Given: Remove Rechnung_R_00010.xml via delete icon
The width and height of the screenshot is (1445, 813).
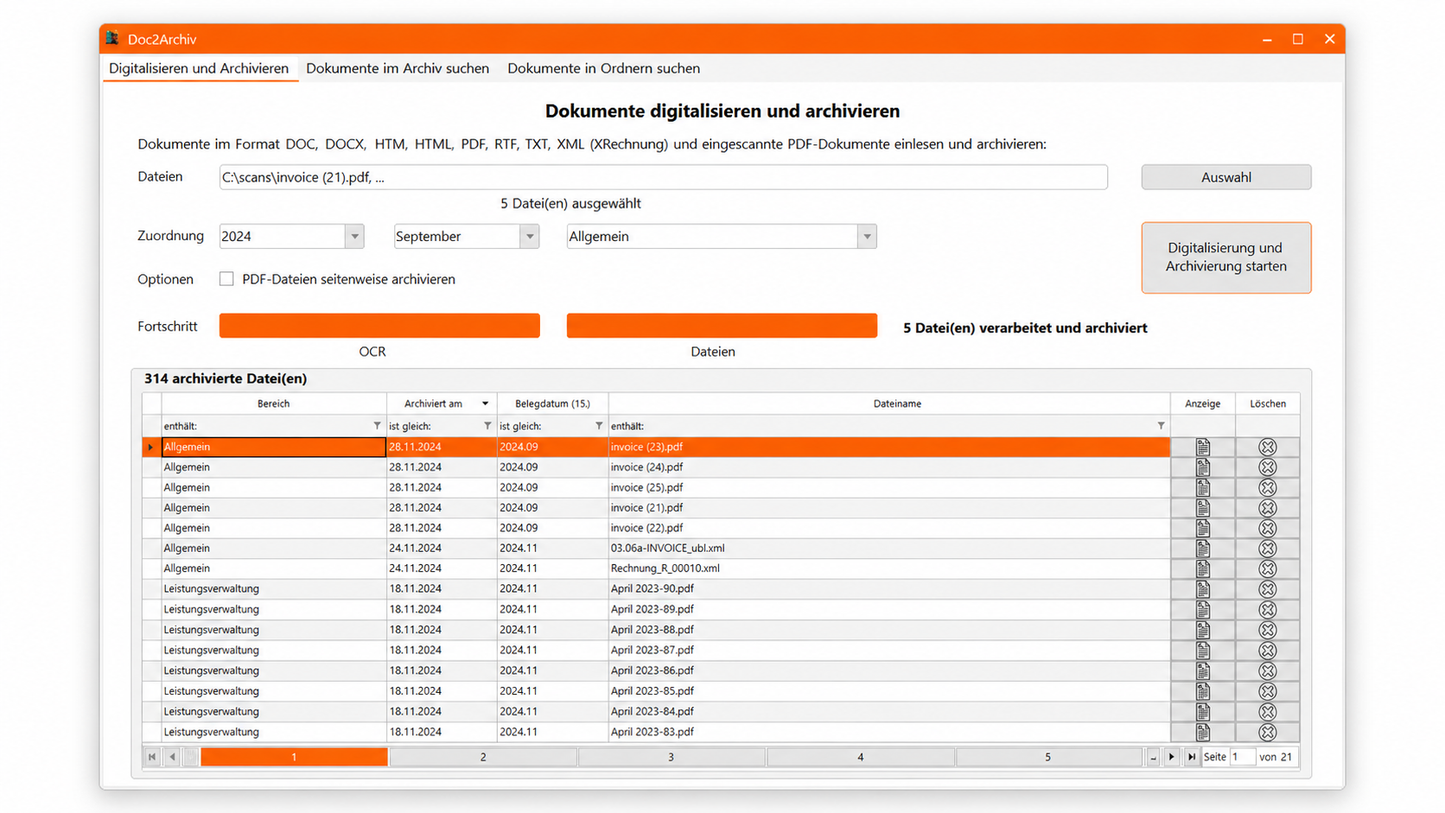Looking at the screenshot, I should 1267,569.
